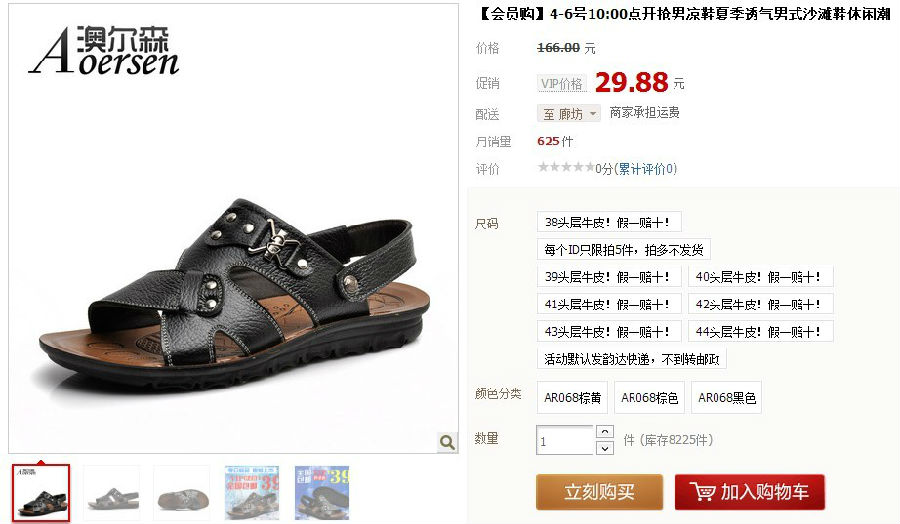
Task: Decrease quantity with the down arrow
Action: (605, 448)
